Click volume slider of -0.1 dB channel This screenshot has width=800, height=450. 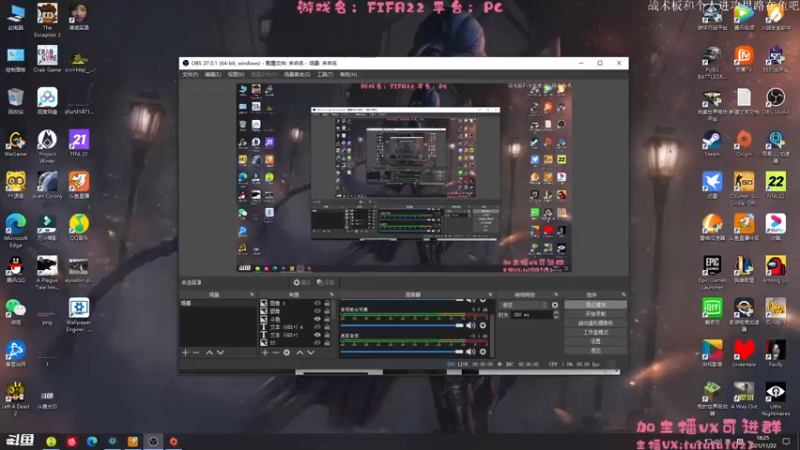402,352
